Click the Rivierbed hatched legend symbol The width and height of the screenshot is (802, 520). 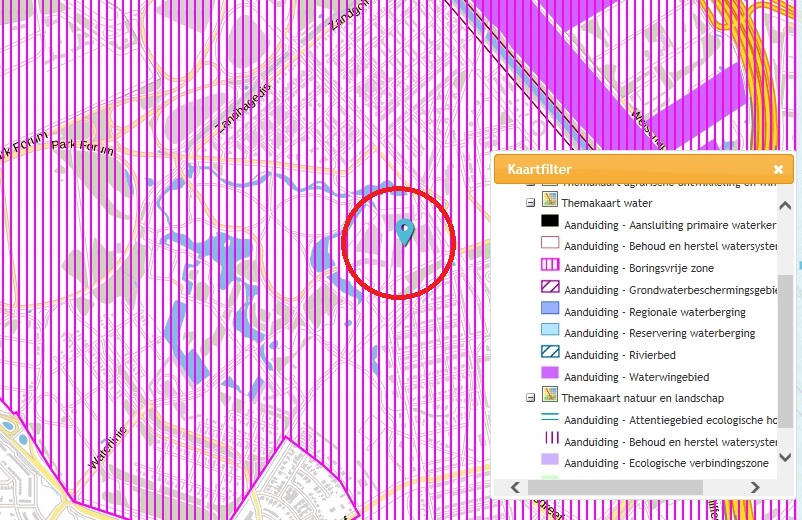[x=549, y=354]
